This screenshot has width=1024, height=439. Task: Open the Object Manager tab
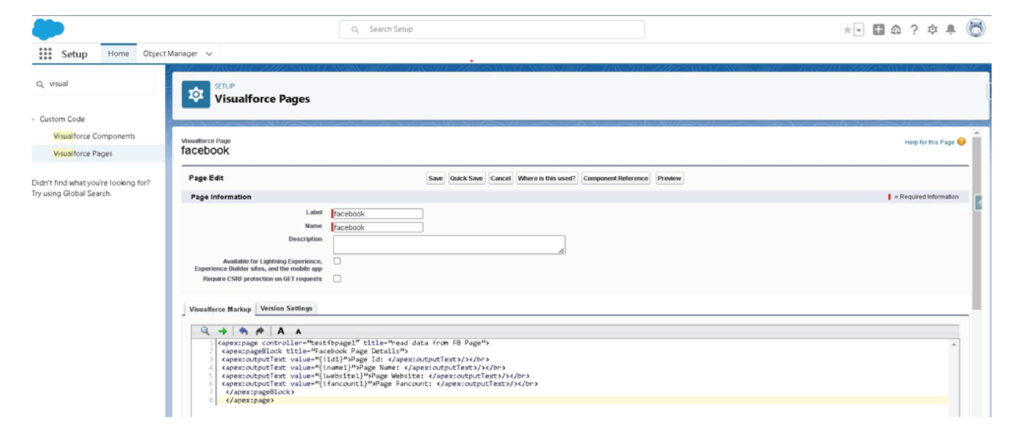pos(170,54)
